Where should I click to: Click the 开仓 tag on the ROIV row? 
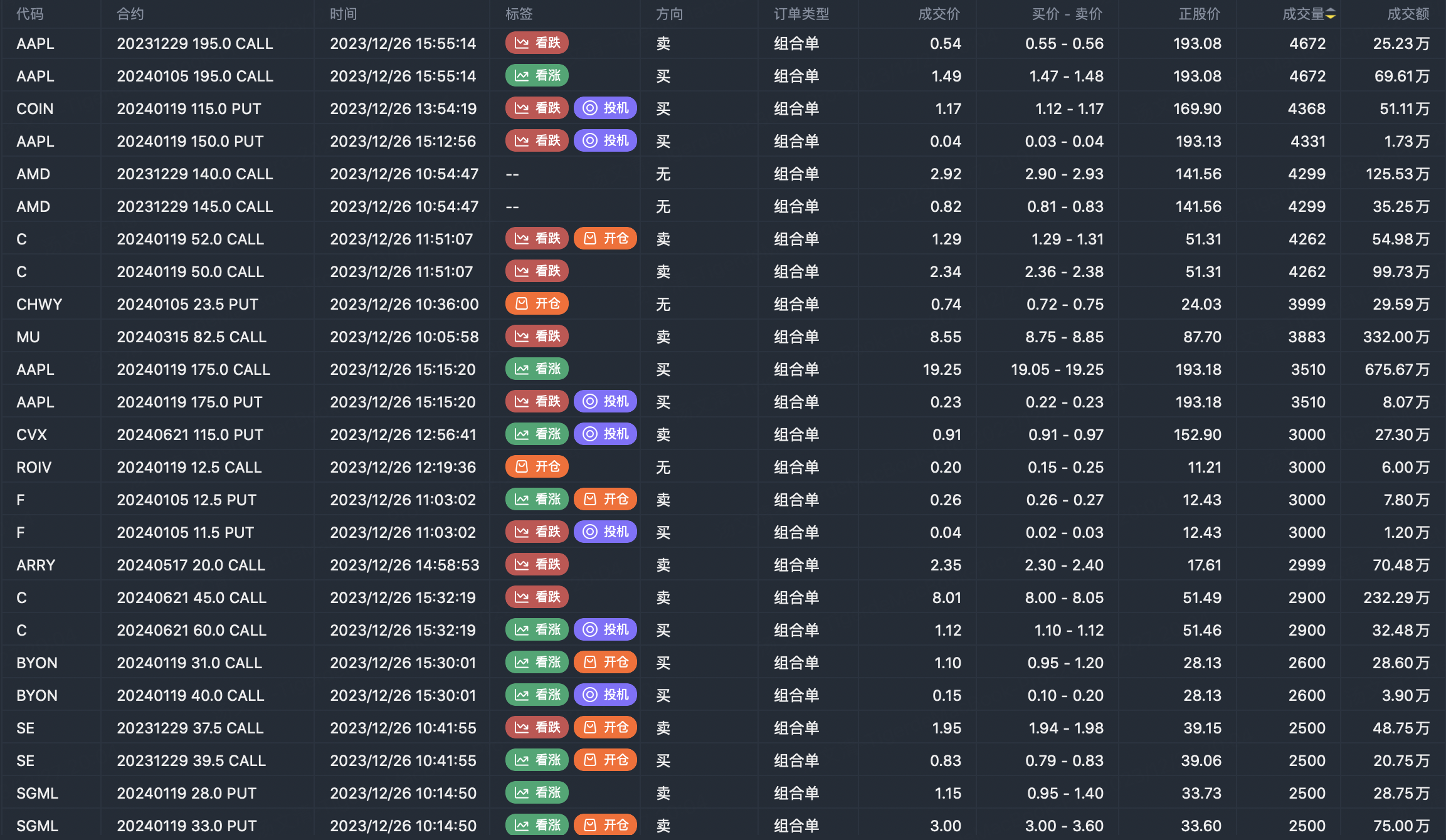[x=537, y=467]
